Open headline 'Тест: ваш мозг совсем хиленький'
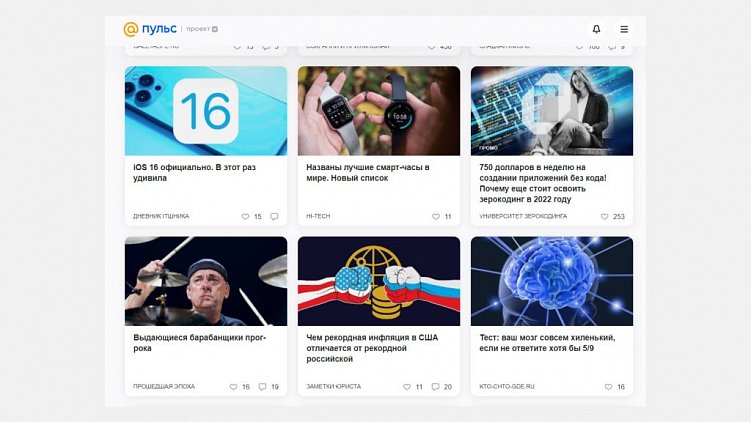 click(x=547, y=343)
